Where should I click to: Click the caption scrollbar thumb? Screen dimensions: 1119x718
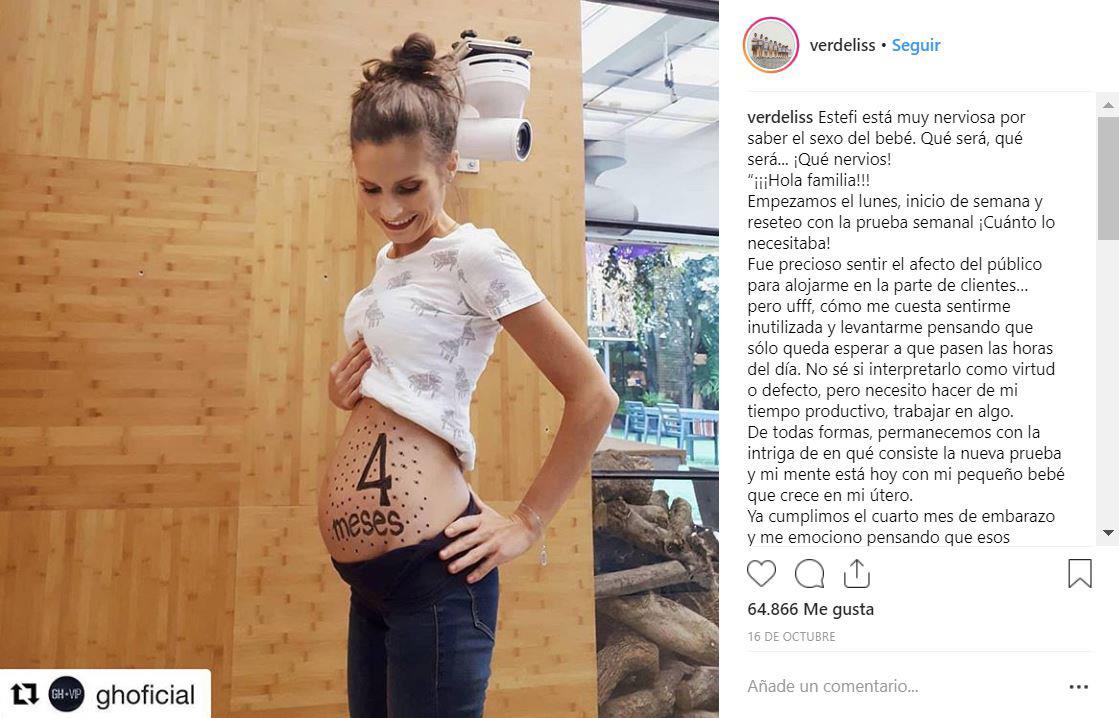(x=1108, y=178)
